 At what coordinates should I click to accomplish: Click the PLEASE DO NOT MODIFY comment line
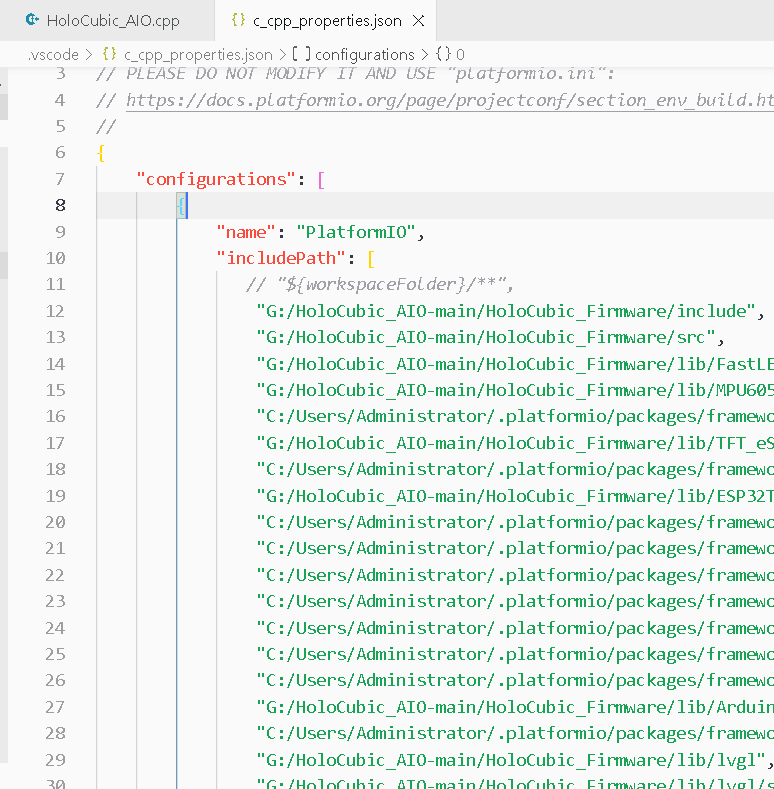coord(355,74)
